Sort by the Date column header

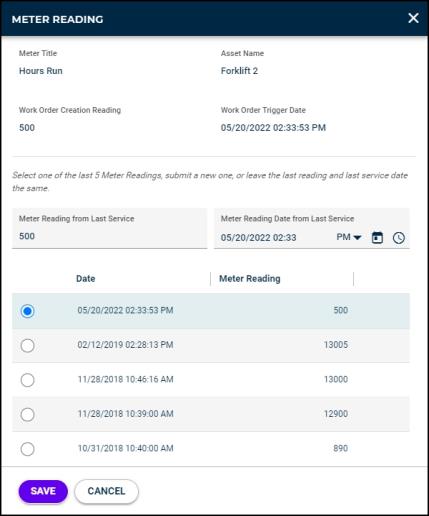[86, 279]
